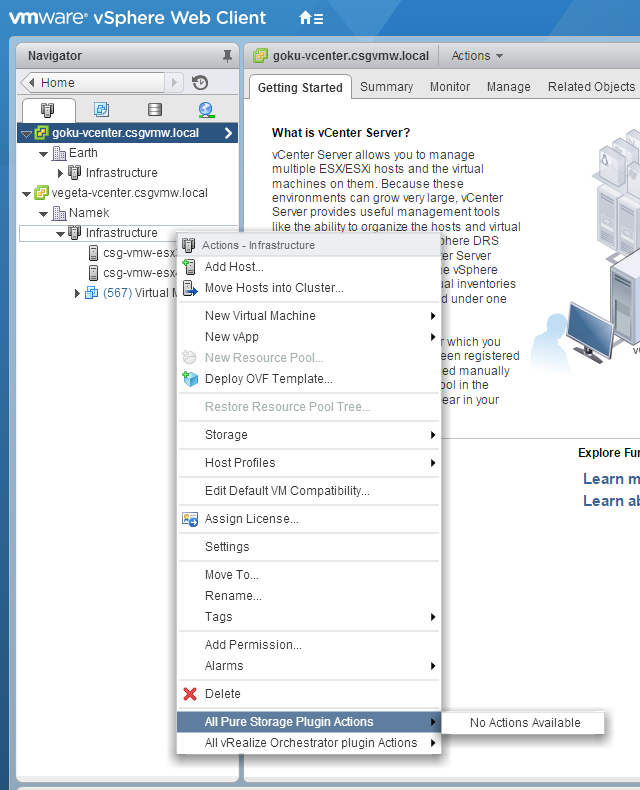This screenshot has width=640, height=790.
Task: Open the Host Profiles submenu
Action: (x=309, y=463)
